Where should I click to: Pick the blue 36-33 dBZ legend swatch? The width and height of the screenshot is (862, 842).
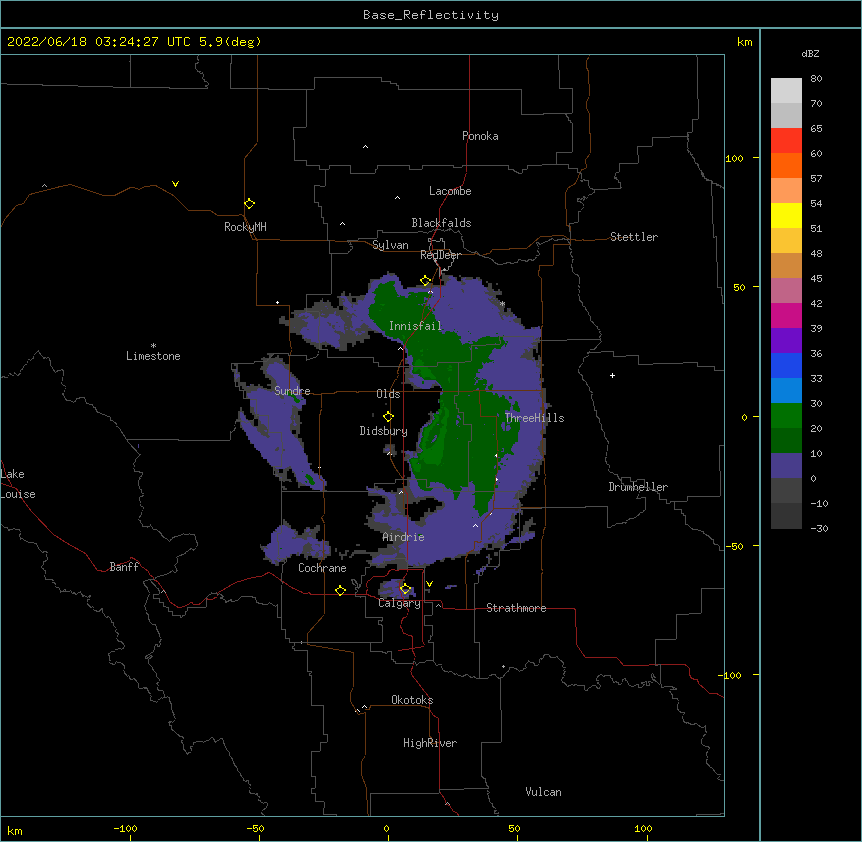click(786, 365)
